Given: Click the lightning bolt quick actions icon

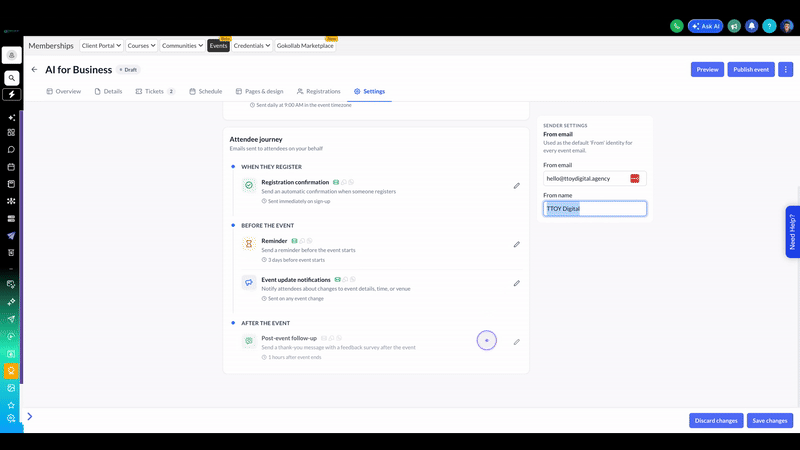Looking at the screenshot, I should click(x=11, y=94).
